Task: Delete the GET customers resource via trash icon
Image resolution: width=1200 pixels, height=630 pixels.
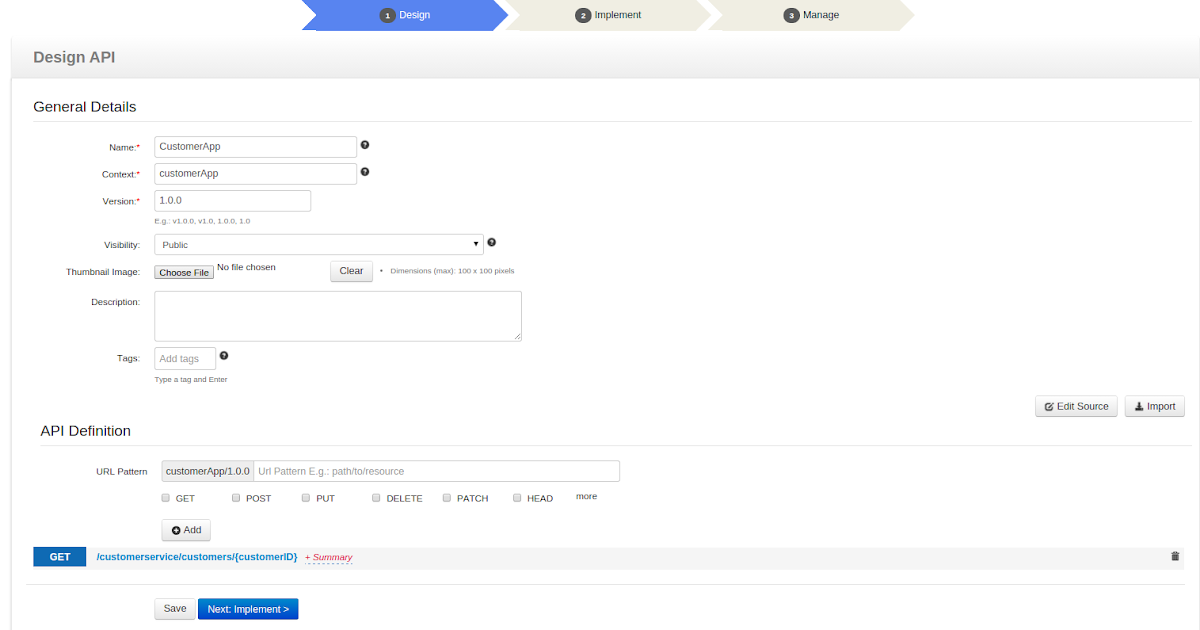Action: 1175,555
